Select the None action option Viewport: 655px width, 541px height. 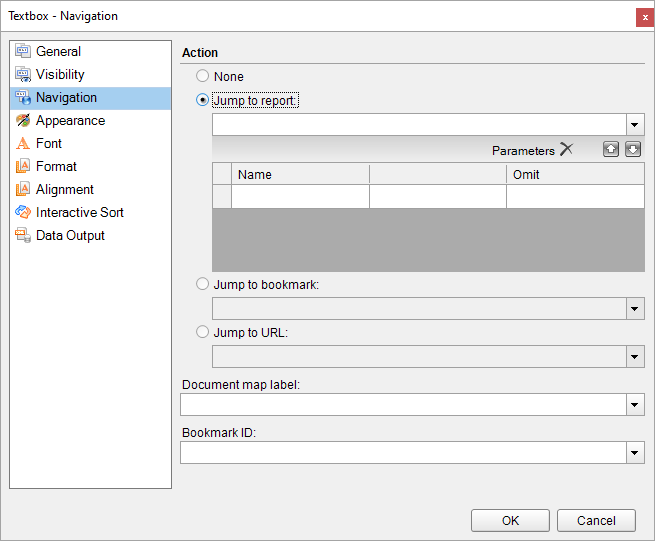click(203, 76)
